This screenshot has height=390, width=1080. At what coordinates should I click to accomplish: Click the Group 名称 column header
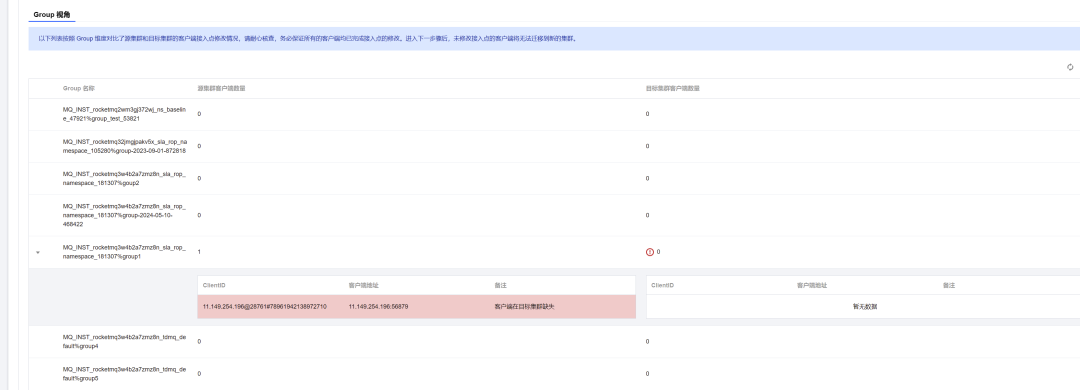coord(79,88)
